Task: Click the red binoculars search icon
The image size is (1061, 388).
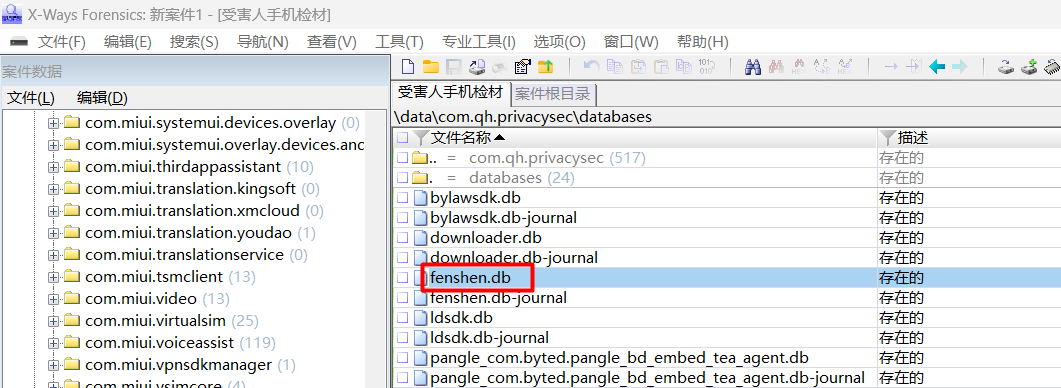Action: point(776,66)
